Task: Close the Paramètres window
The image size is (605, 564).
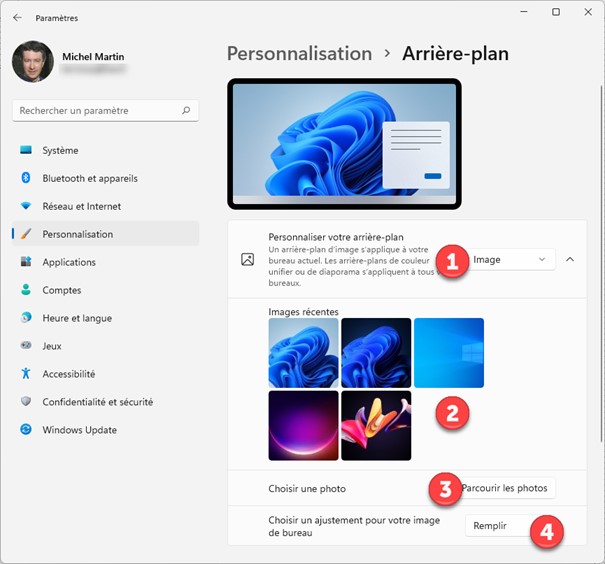Action: click(x=588, y=12)
